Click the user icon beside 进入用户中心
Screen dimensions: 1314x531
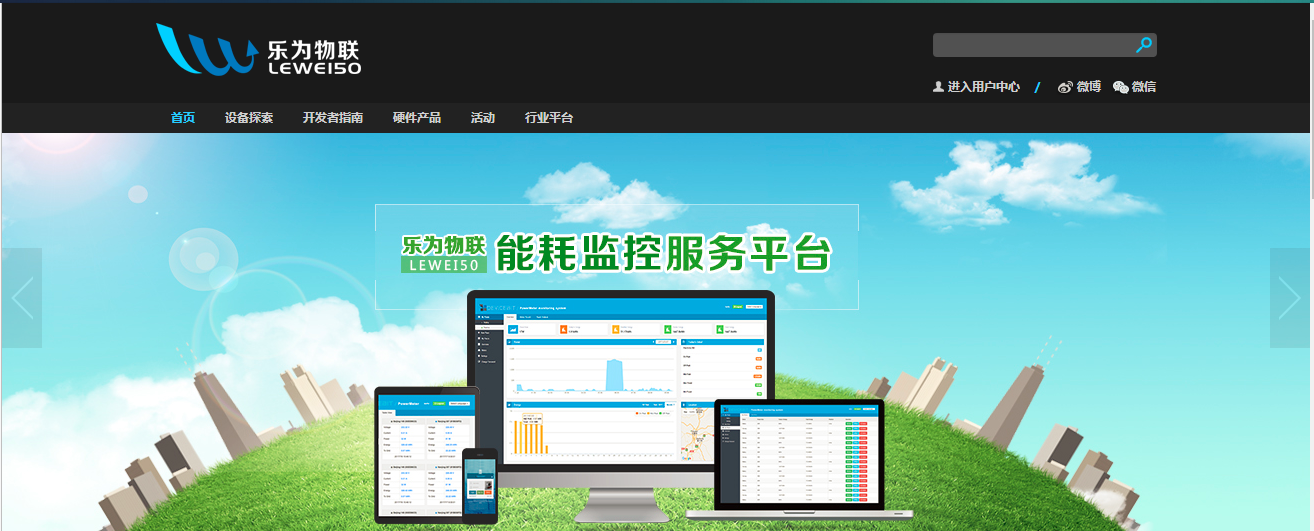[938, 87]
